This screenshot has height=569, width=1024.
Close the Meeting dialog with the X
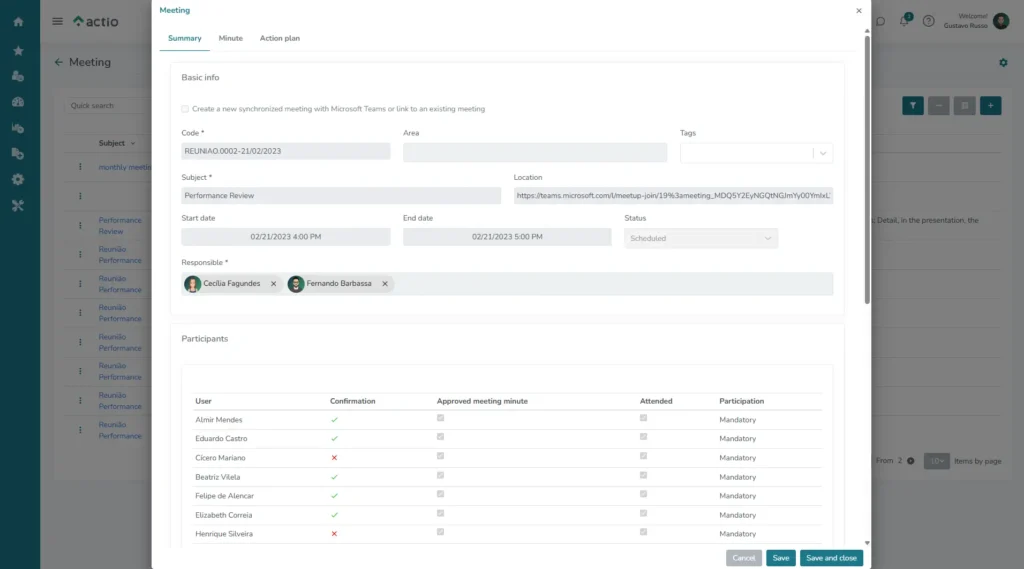pos(858,11)
